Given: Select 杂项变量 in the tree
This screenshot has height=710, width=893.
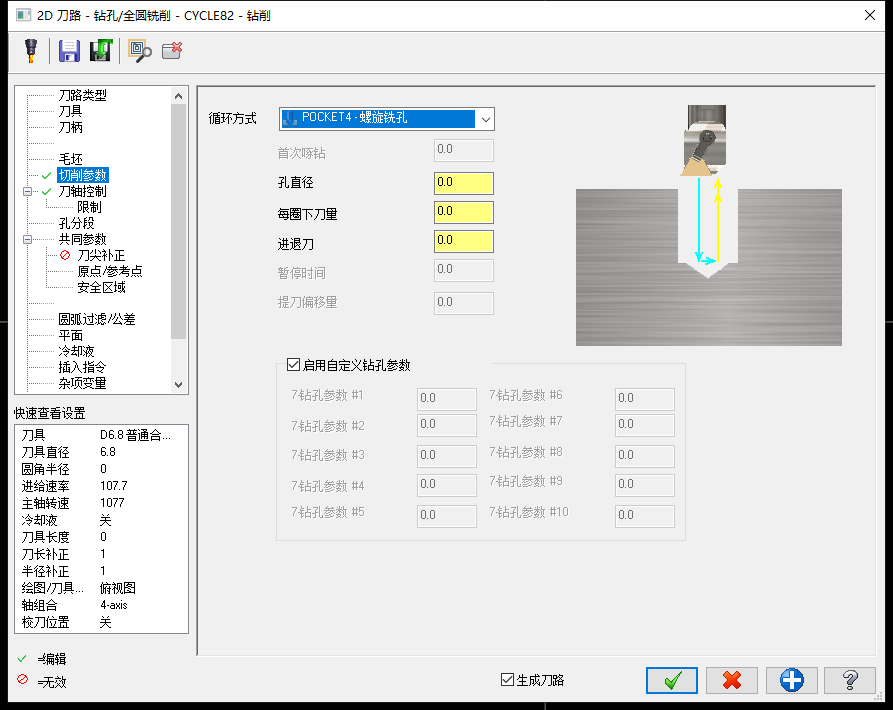Looking at the screenshot, I should click(x=82, y=383).
